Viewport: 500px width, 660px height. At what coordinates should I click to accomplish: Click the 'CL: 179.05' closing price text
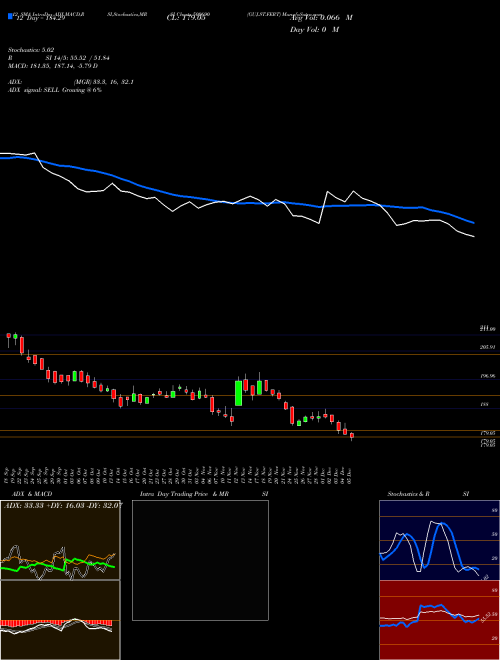tap(186, 18)
